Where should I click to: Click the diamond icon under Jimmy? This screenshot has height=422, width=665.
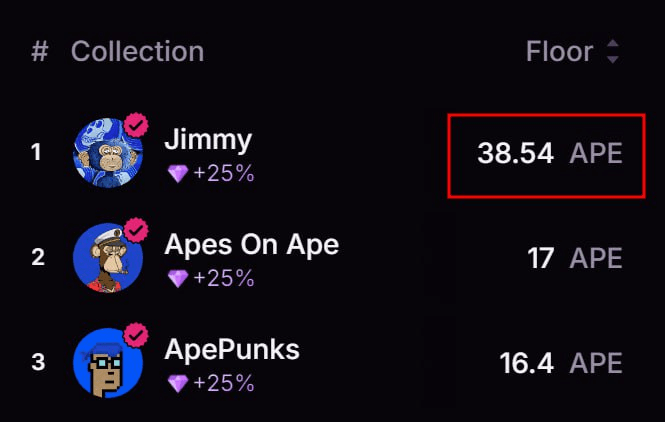pyautogui.click(x=177, y=174)
